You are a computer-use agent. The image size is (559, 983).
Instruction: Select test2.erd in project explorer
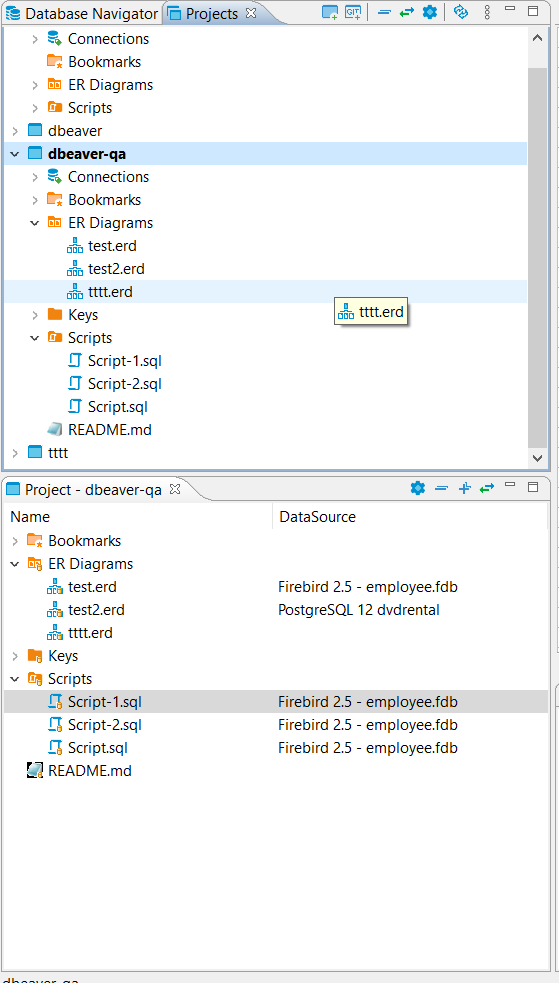97,610
